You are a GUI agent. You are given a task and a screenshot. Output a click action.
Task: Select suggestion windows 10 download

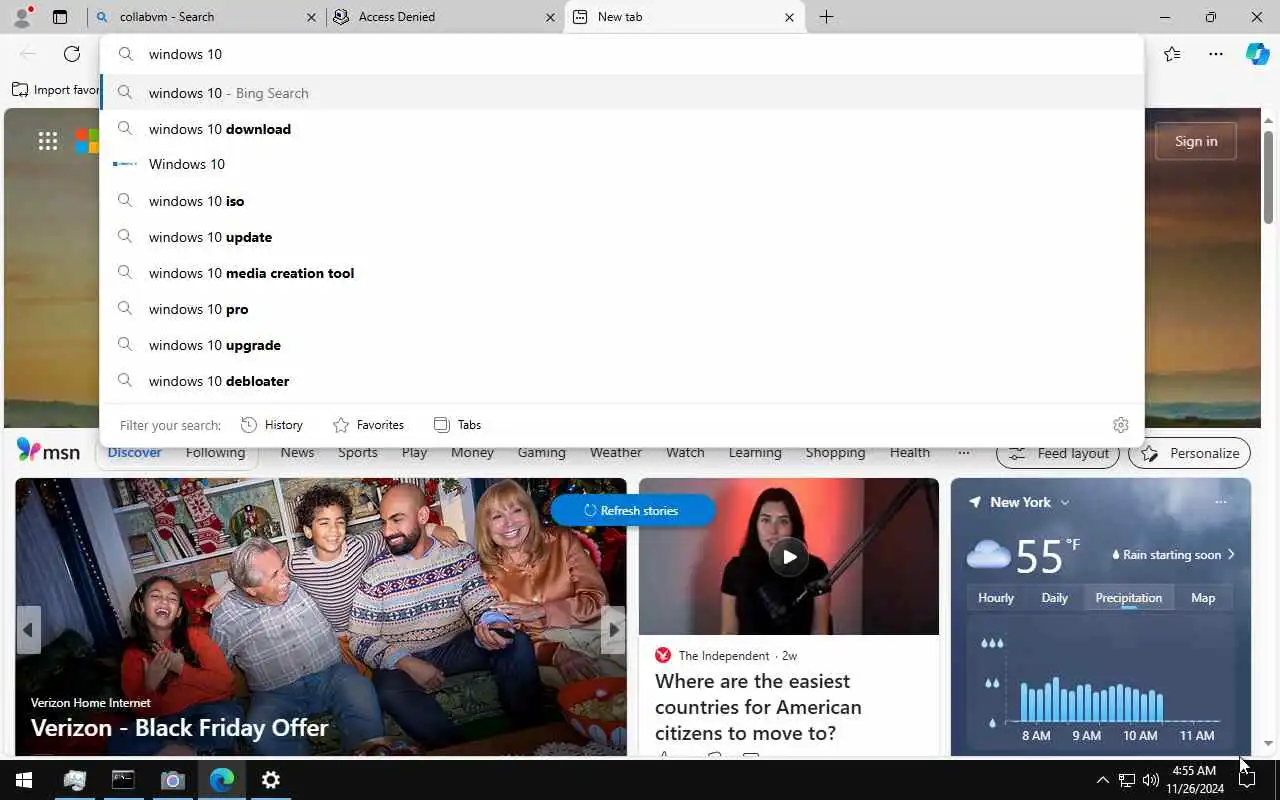[622, 129]
